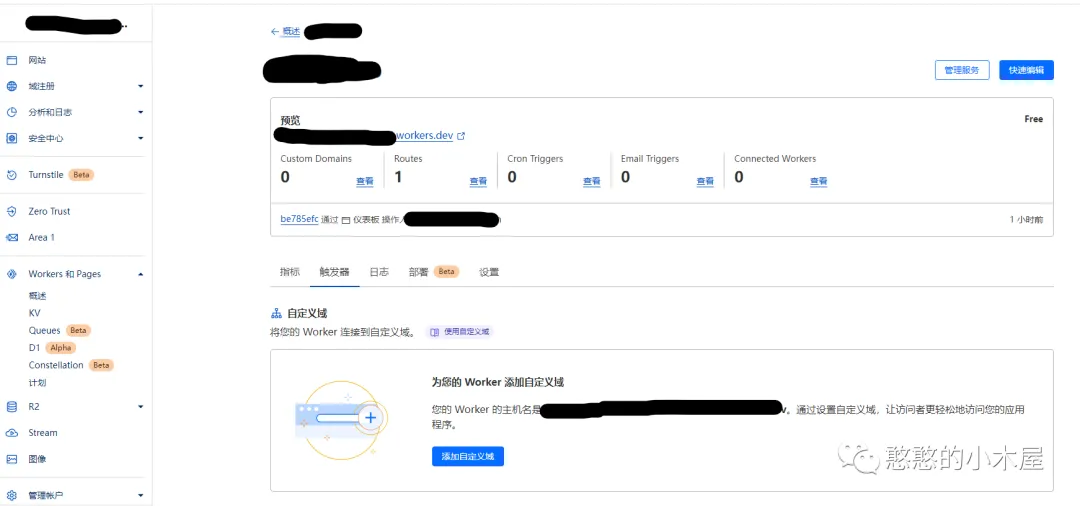Collapse the Workers 和 Pages section arrow

click(141, 274)
